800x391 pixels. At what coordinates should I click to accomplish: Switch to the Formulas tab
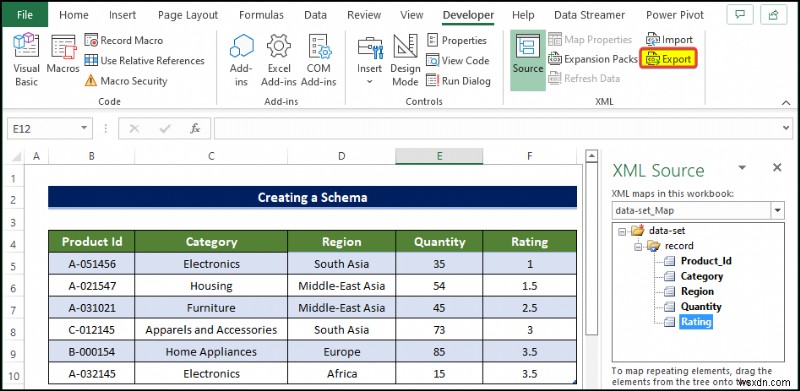point(261,15)
